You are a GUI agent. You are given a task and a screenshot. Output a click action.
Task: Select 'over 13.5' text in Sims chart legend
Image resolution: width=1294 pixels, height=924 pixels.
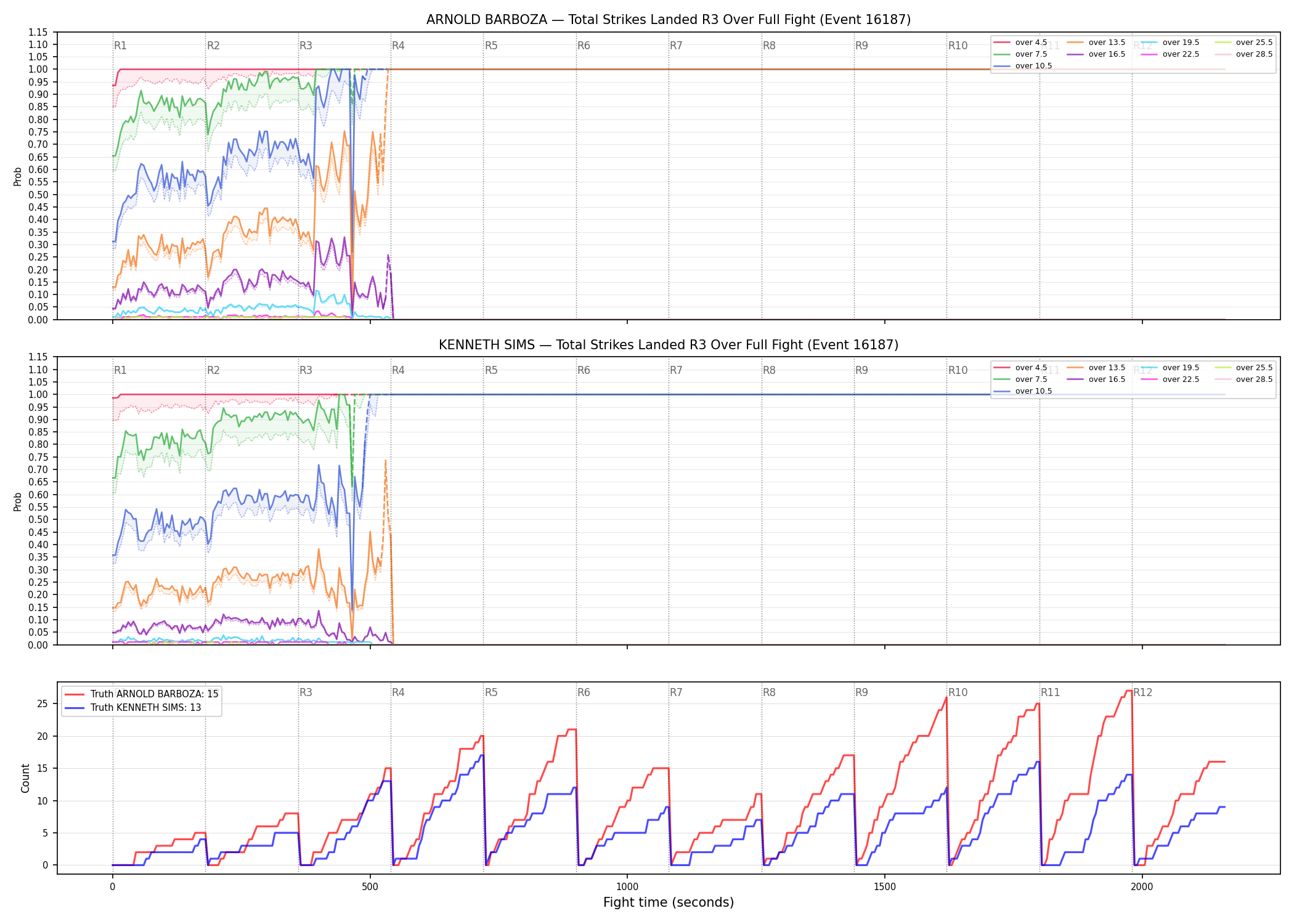pyautogui.click(x=1107, y=368)
